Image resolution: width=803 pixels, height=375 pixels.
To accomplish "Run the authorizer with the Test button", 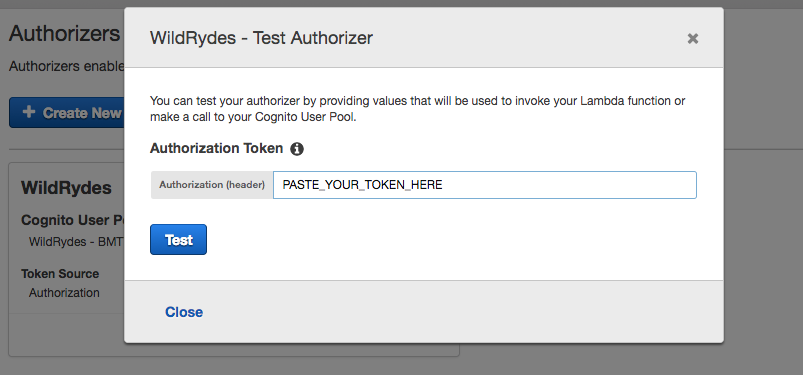I will pyautogui.click(x=178, y=239).
